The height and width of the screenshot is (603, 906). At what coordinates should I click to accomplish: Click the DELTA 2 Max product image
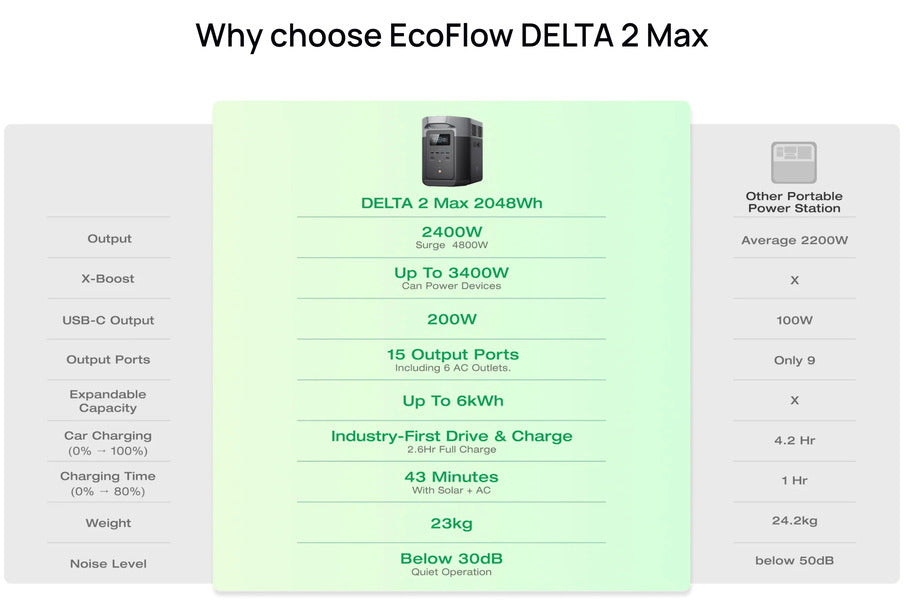[x=452, y=151]
